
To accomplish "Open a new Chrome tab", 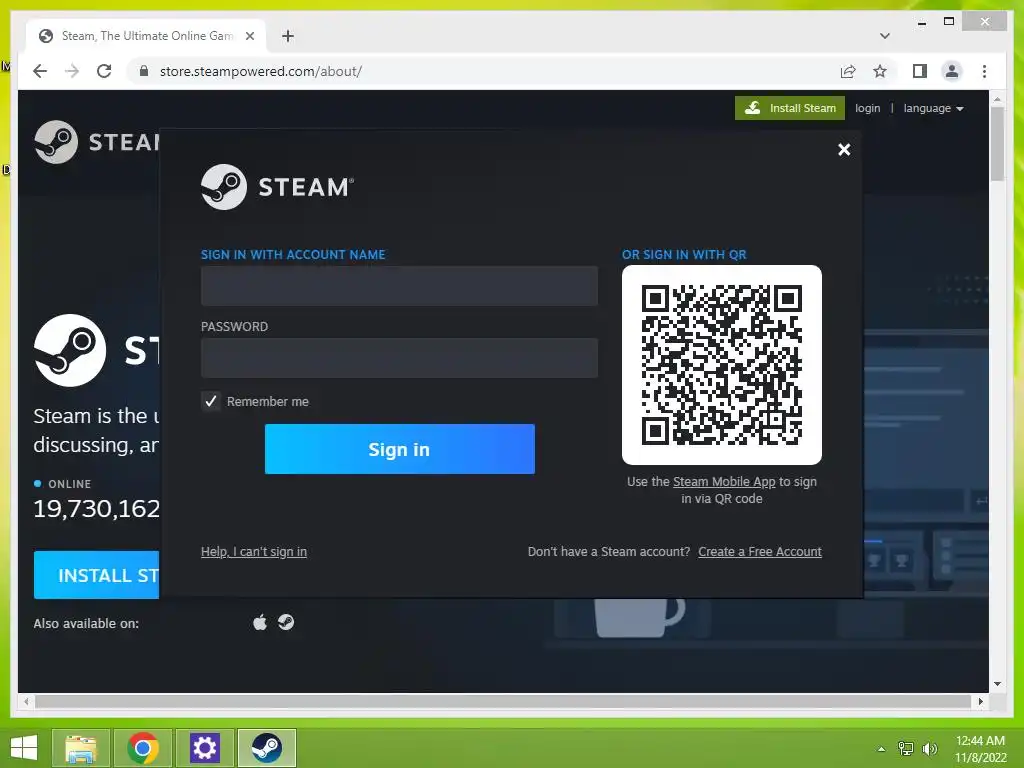I will pyautogui.click(x=288, y=36).
